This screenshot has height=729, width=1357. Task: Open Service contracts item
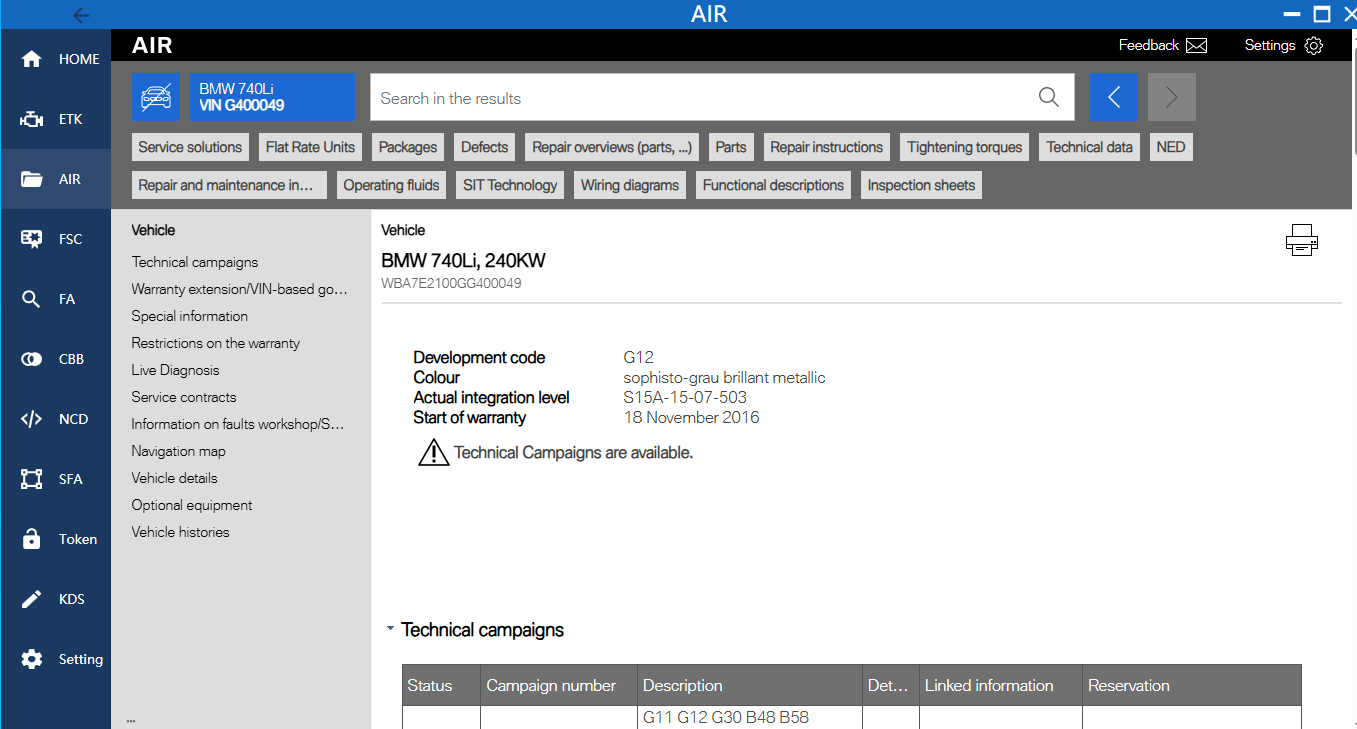[x=184, y=397]
